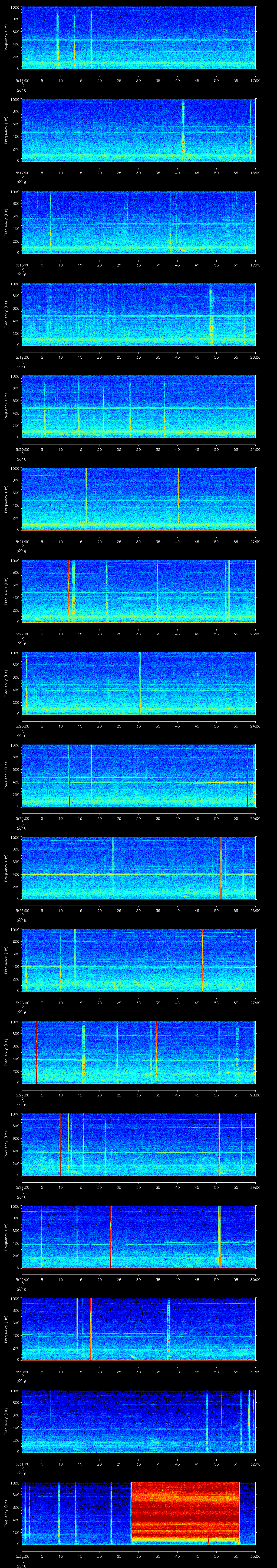Select the spectrogram panel starting at 5:18:00
Image resolution: width=277 pixels, height=1568 pixels.
(x=138, y=222)
